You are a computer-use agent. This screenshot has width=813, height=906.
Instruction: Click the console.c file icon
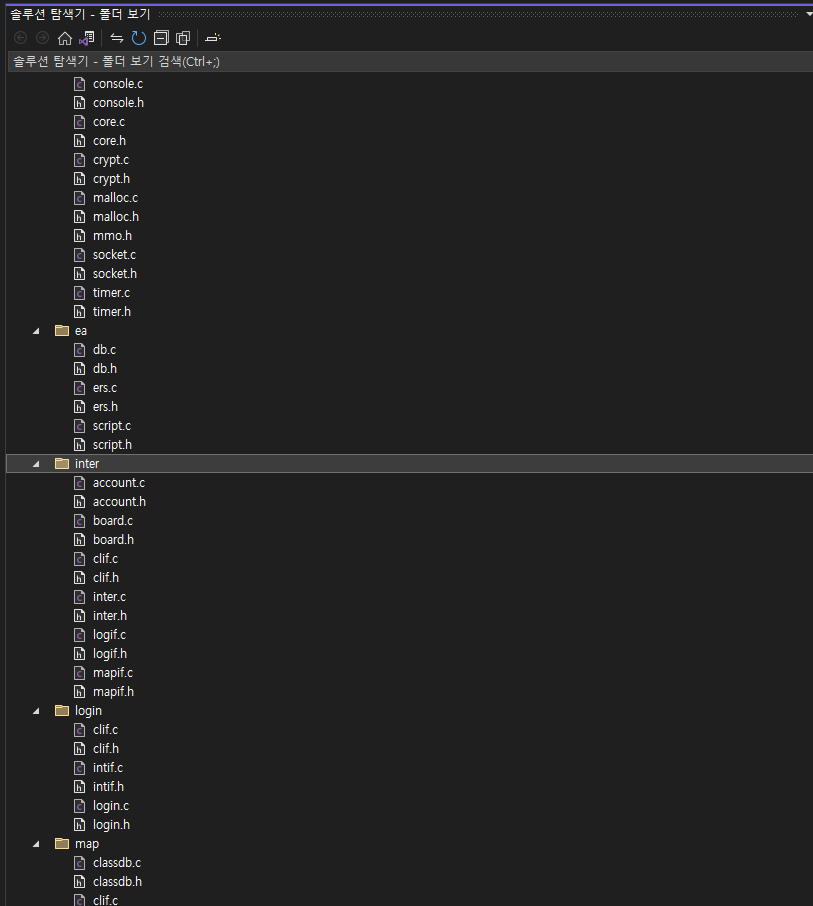[x=80, y=84]
